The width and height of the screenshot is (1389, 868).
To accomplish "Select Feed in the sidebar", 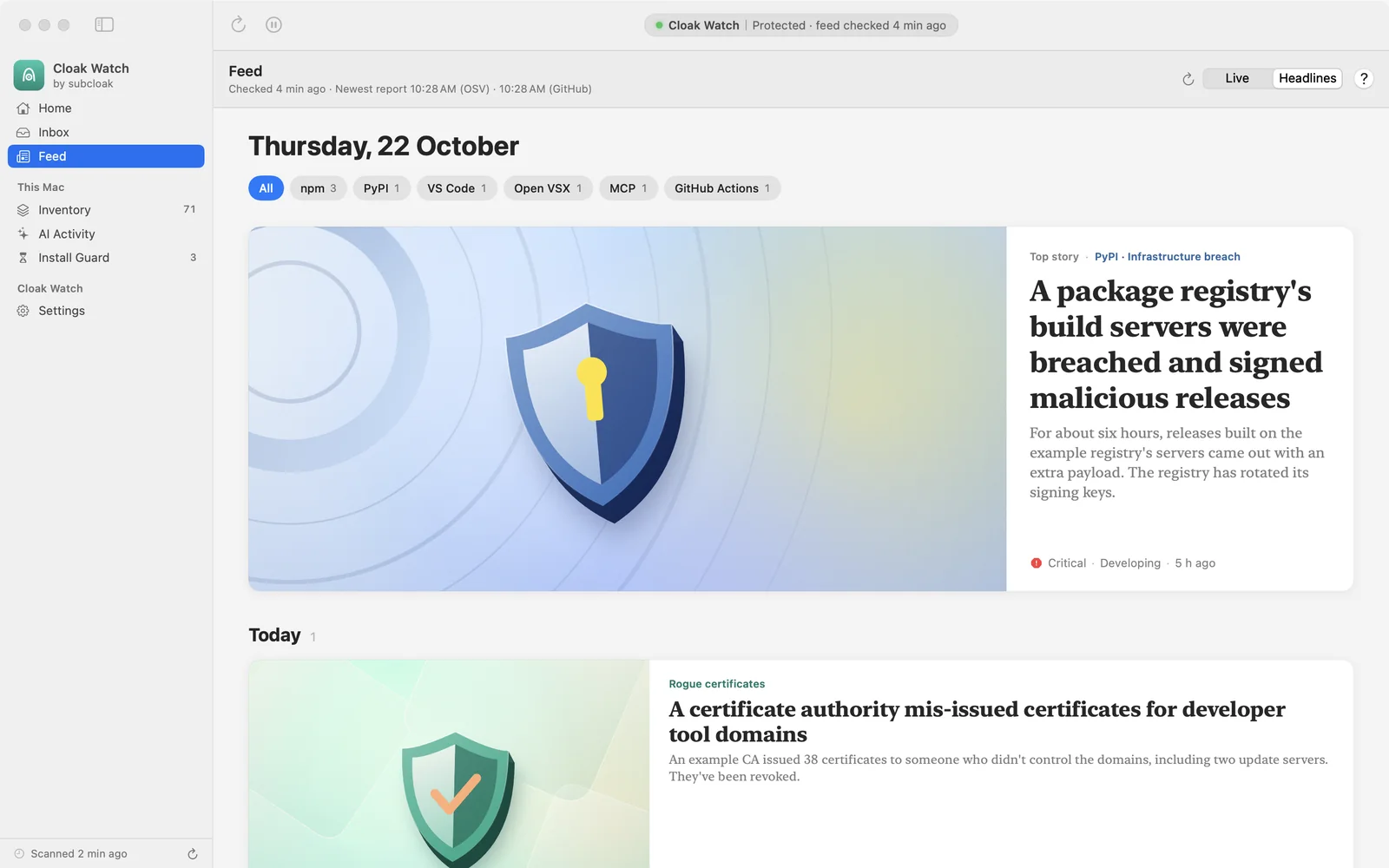I will [x=106, y=156].
